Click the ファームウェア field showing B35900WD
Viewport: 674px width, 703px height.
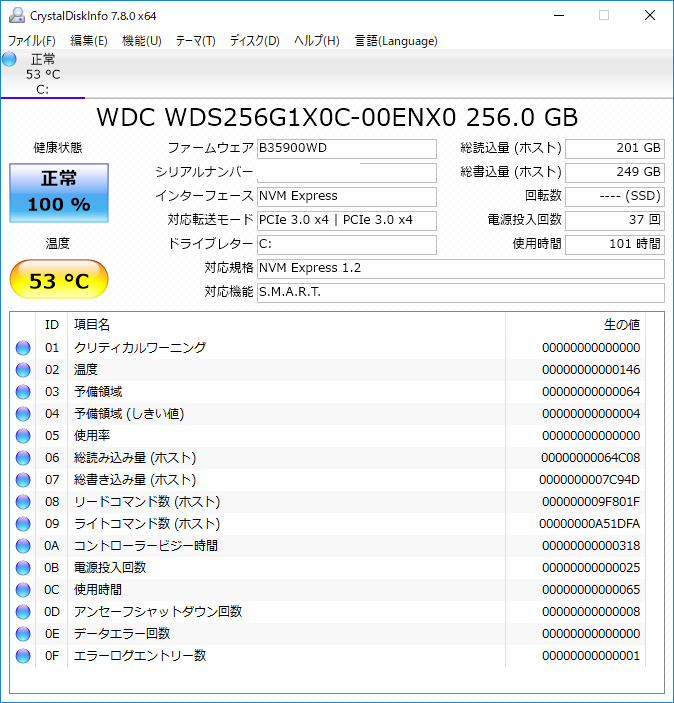pos(346,149)
